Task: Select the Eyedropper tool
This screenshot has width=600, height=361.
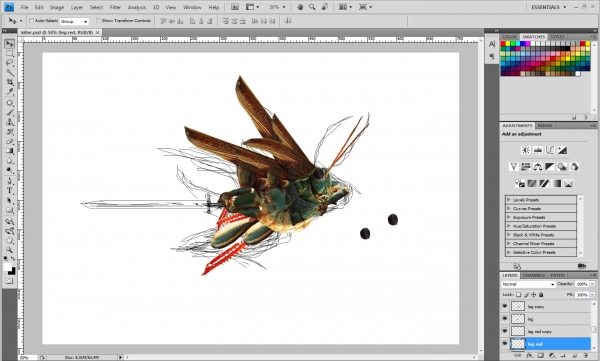Action: point(10,92)
